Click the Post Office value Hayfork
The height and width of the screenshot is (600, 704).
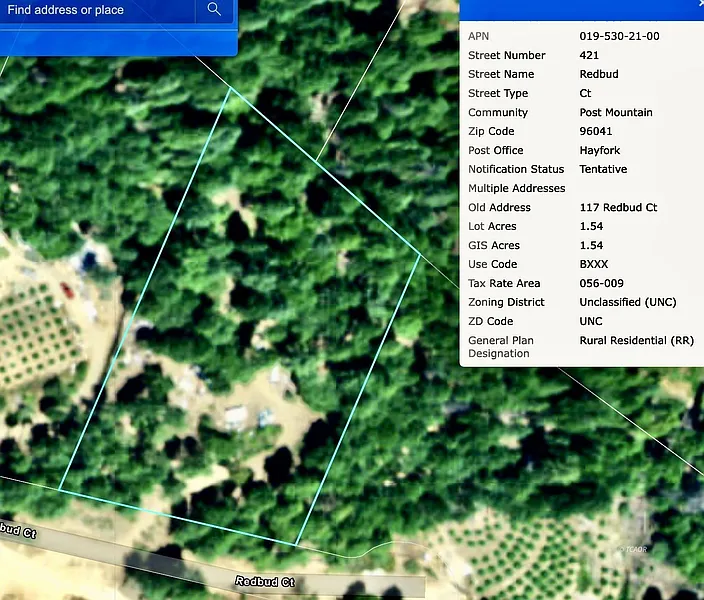(x=600, y=151)
